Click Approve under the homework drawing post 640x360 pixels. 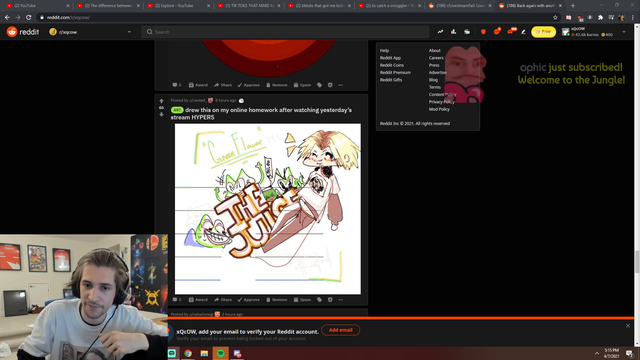click(x=249, y=300)
